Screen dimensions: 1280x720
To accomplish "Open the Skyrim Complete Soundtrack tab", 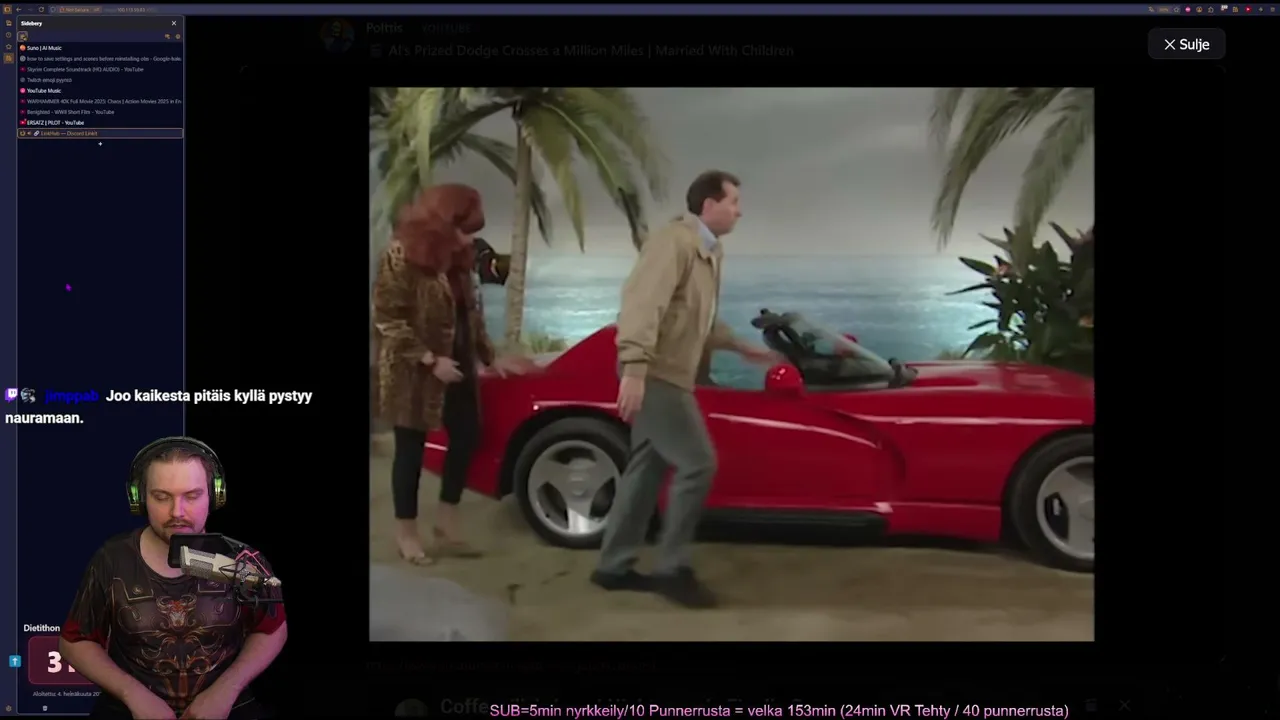I will click(100, 69).
